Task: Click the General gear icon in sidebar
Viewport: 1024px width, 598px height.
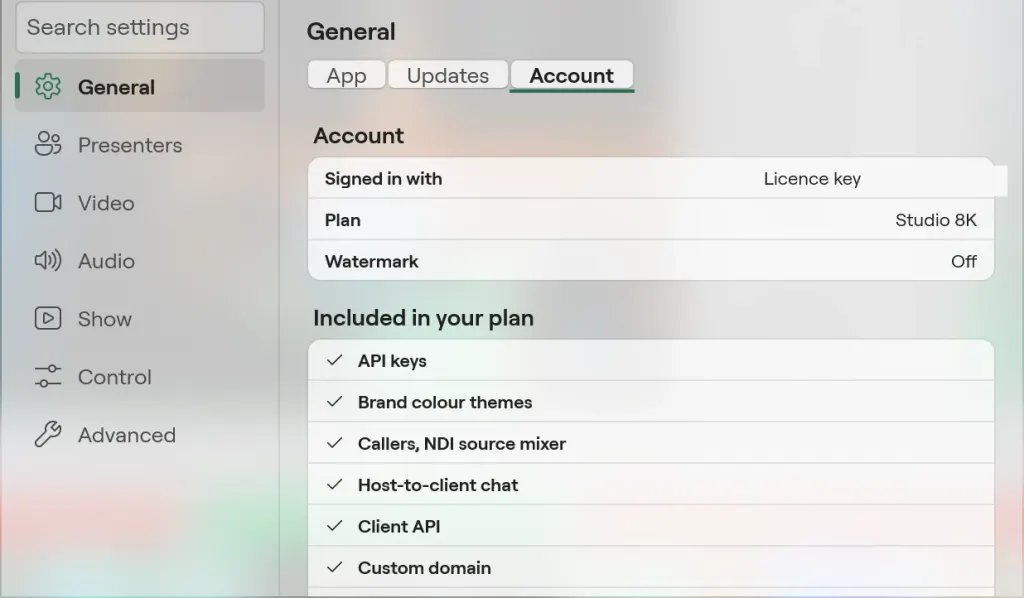Action: (48, 87)
